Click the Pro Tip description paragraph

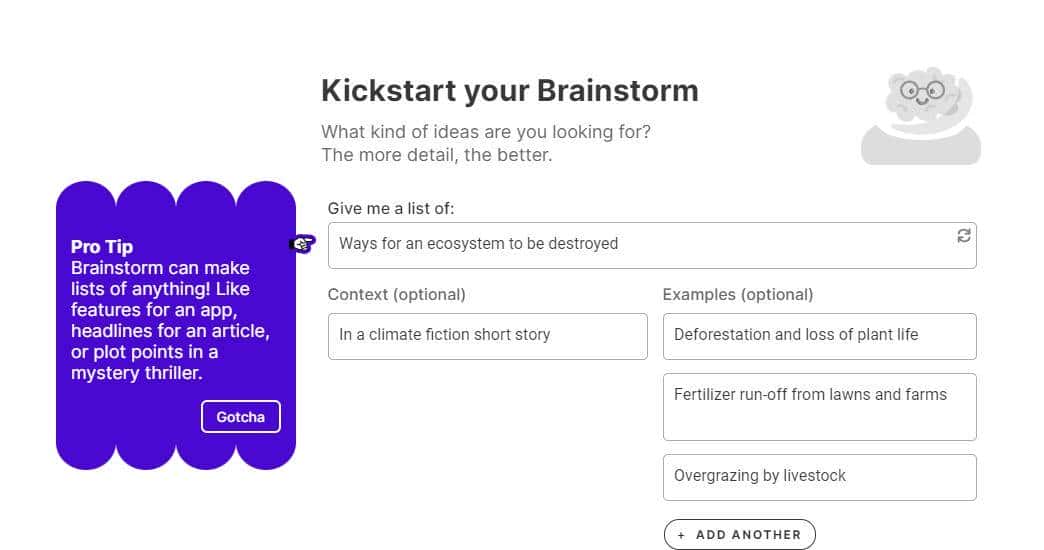170,320
